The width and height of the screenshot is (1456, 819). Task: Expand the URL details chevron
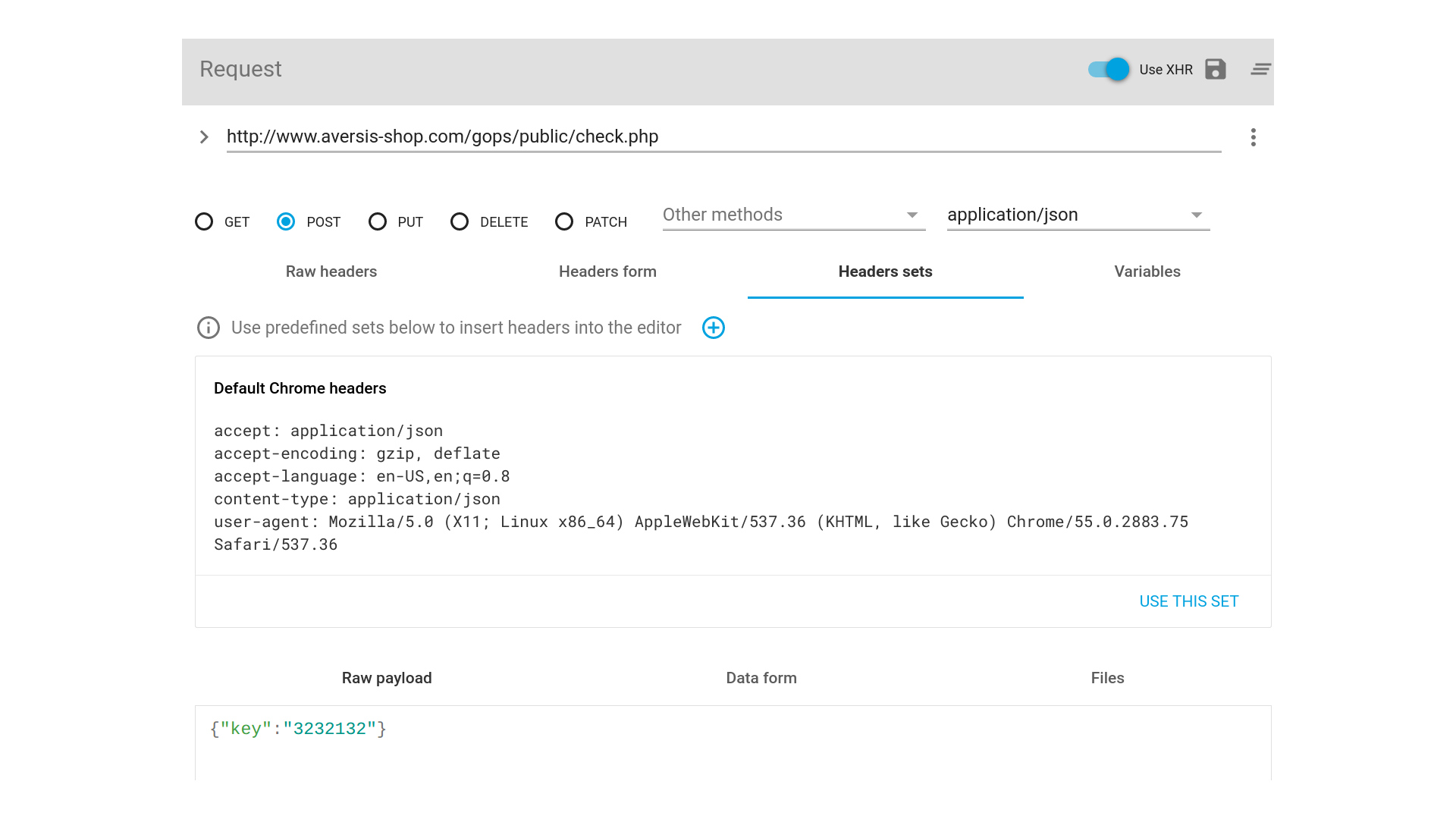(204, 137)
